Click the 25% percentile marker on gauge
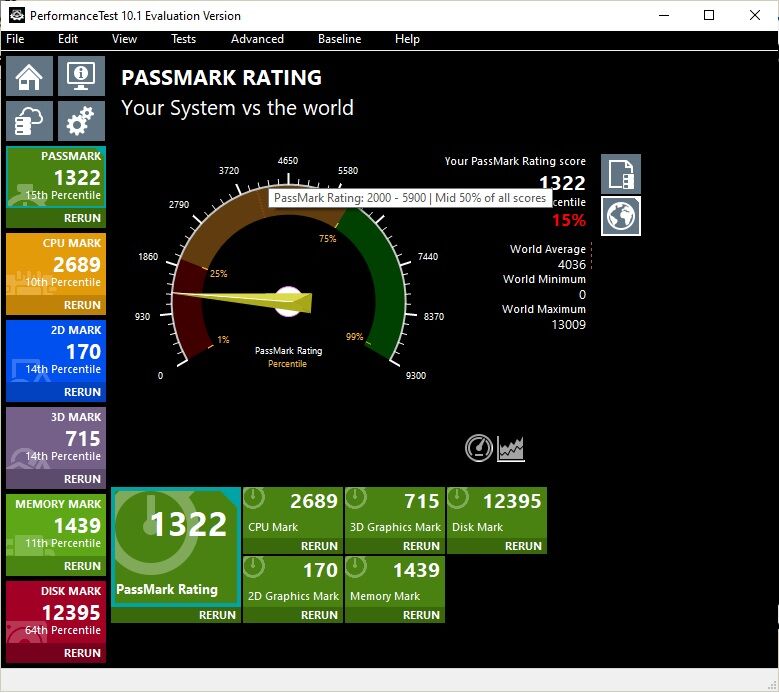 pyautogui.click(x=219, y=274)
